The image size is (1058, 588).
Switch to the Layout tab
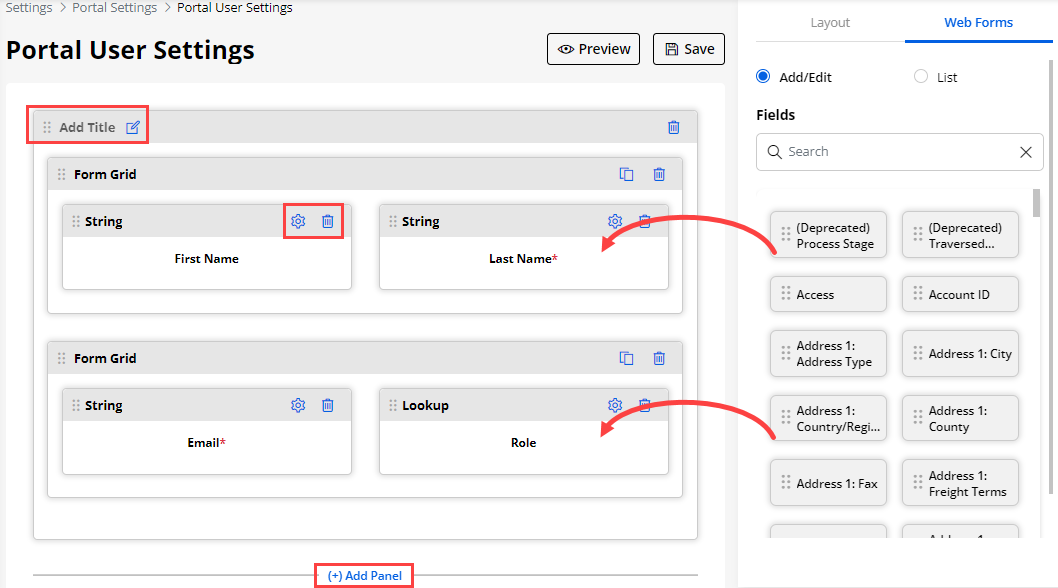(x=830, y=22)
